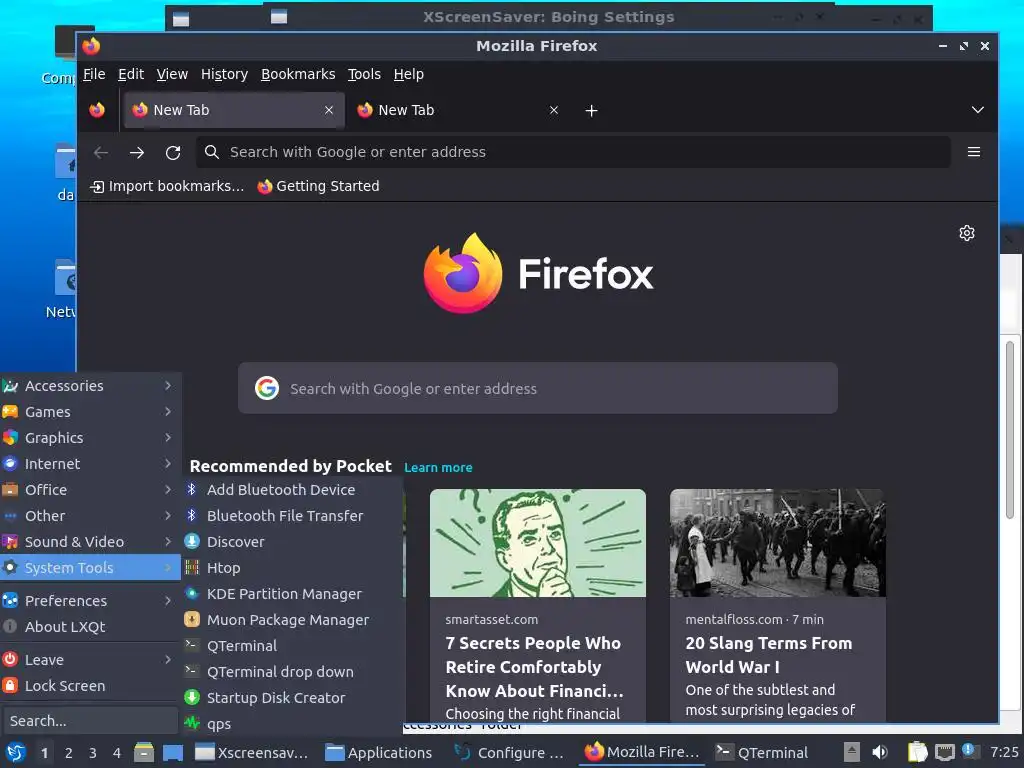Switch to virtual desktop 4
Viewport: 1024px width, 768px height.
(117, 753)
